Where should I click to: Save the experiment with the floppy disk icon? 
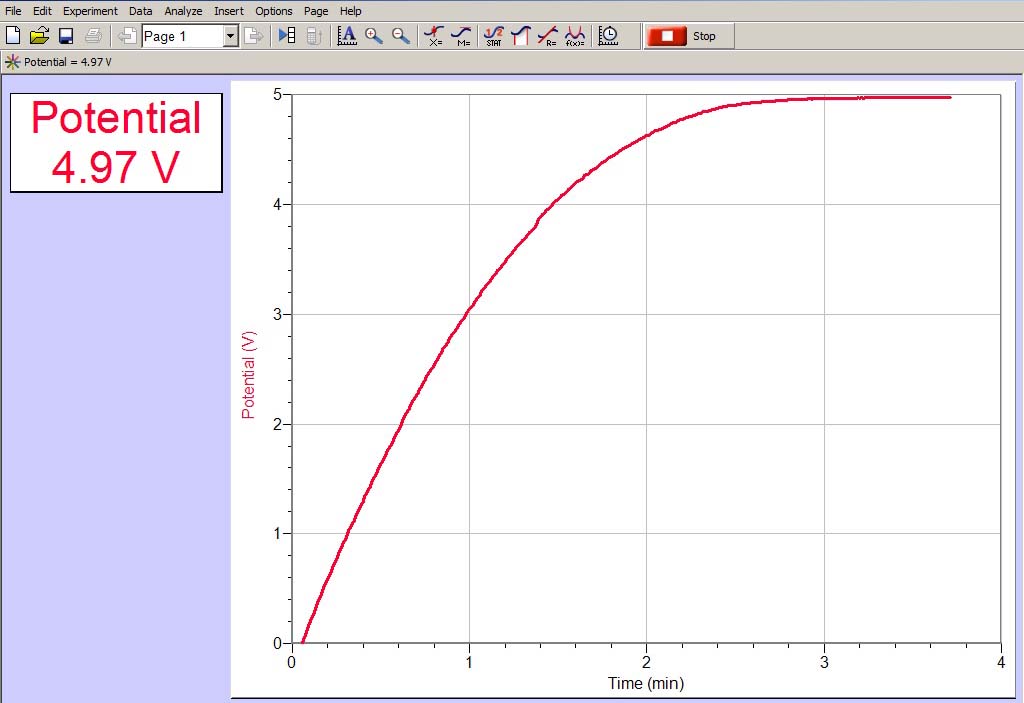click(66, 36)
